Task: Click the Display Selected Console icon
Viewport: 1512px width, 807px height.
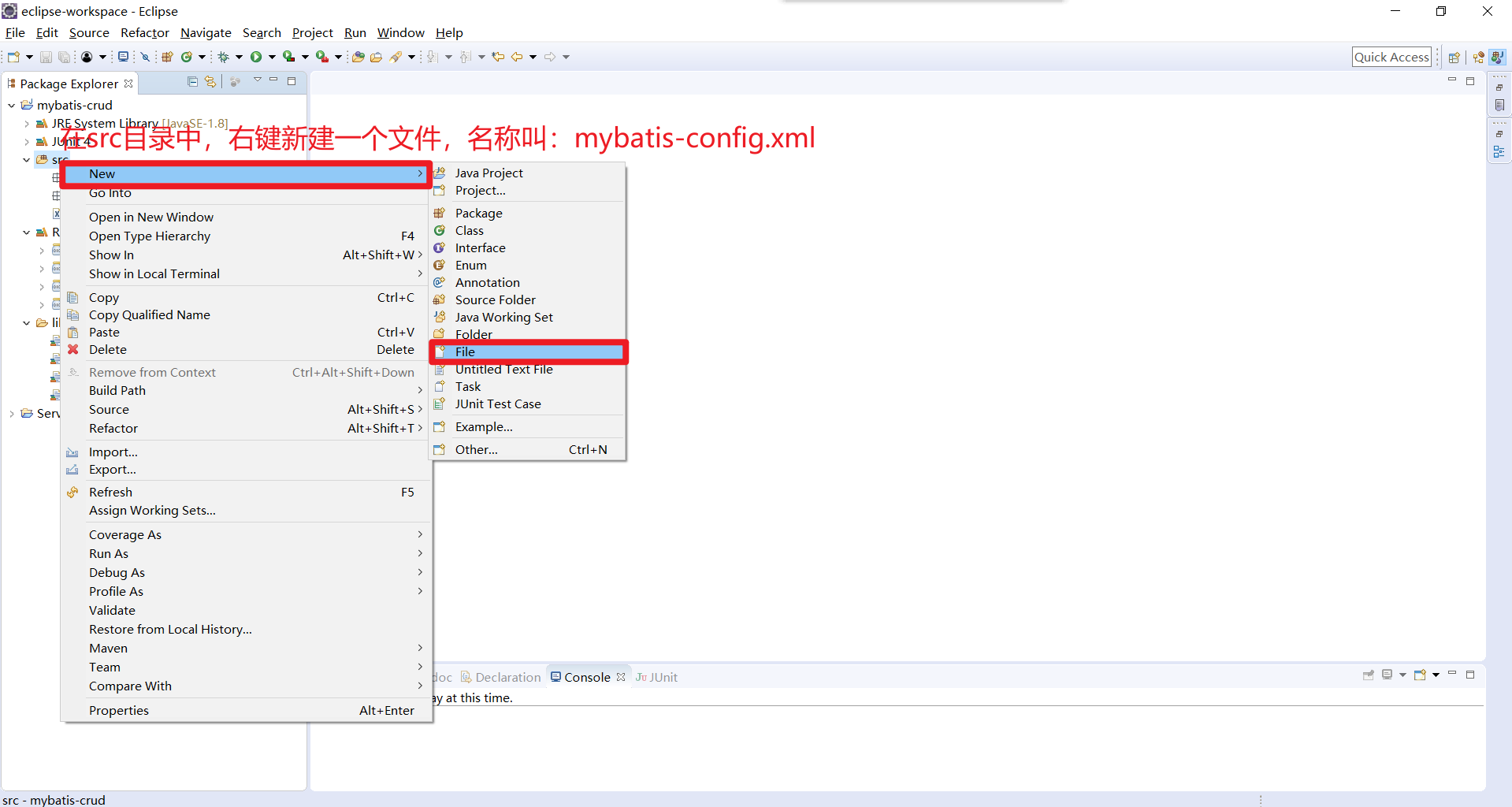Action: tap(1388, 675)
